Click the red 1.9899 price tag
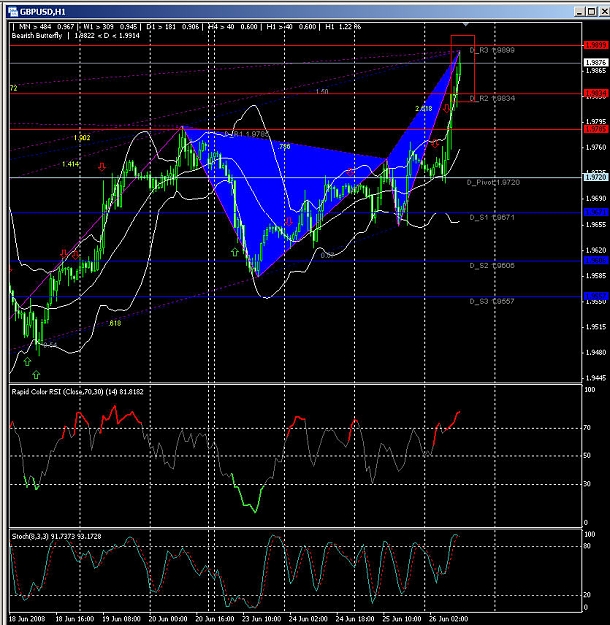 click(596, 45)
